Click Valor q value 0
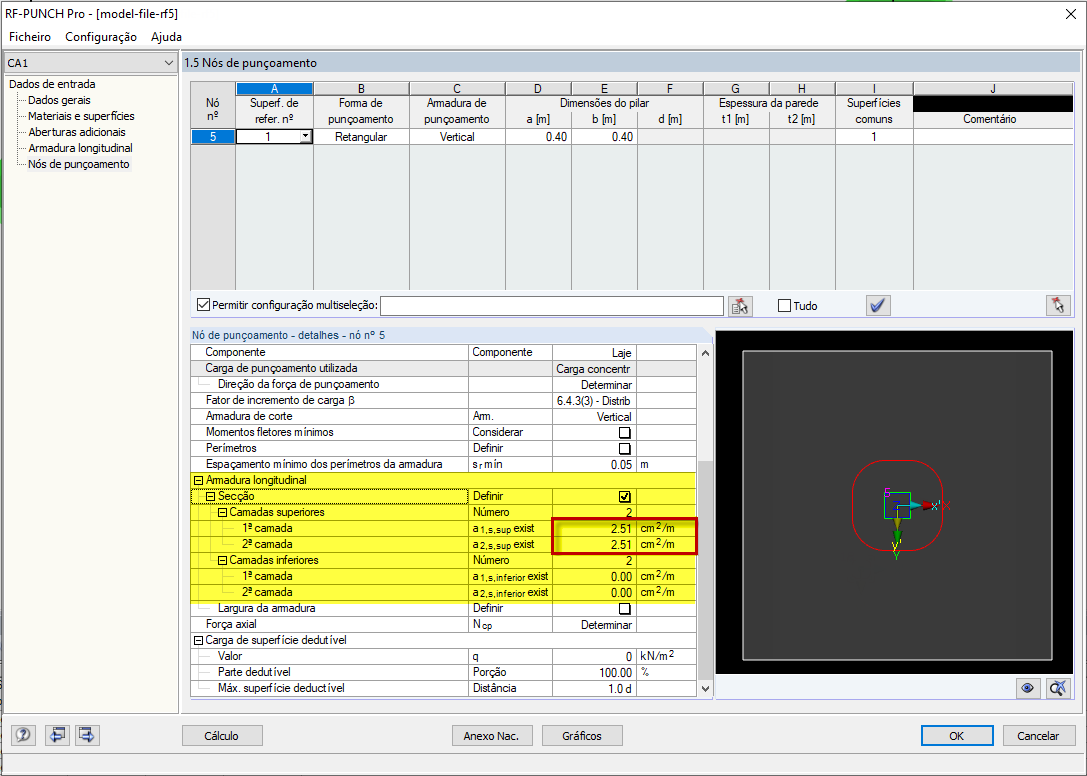The width and height of the screenshot is (1087, 776). pyautogui.click(x=595, y=657)
